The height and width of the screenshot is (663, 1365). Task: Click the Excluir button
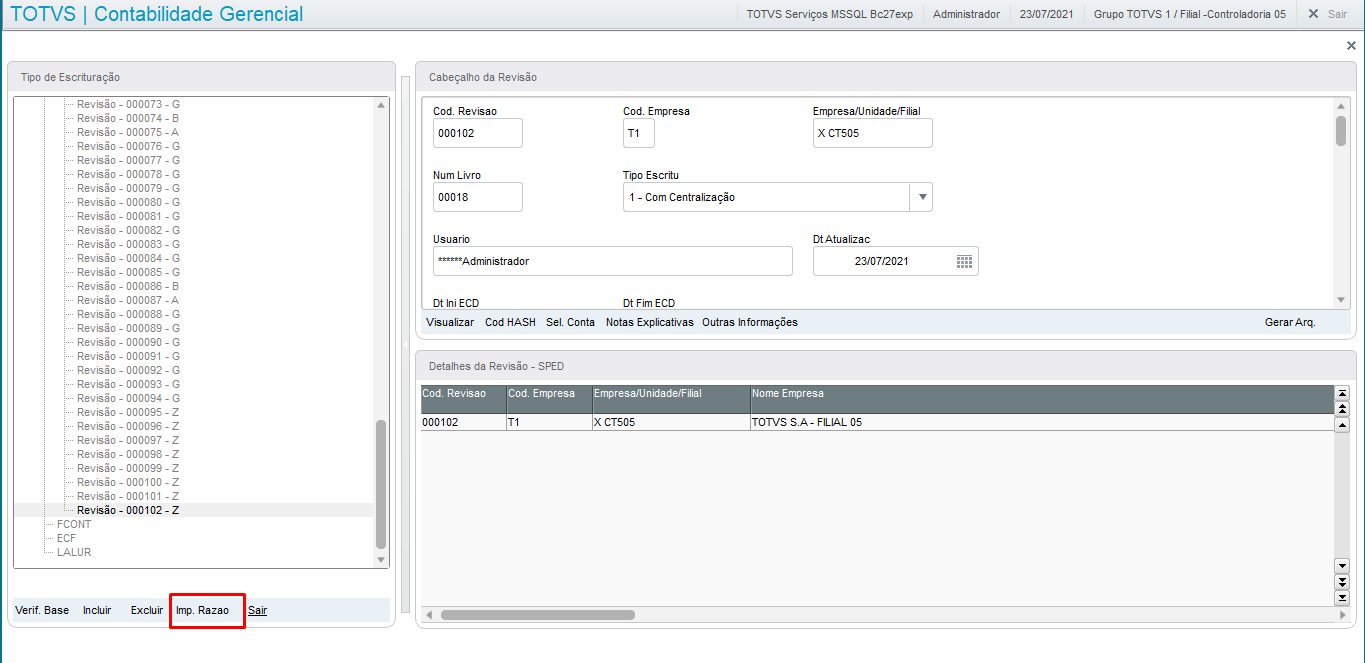tap(147, 610)
